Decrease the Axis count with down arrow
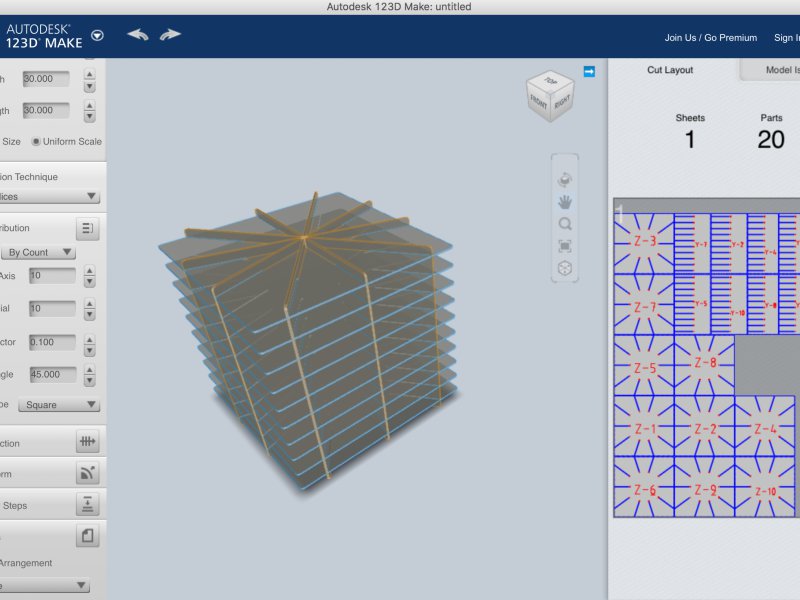 pyautogui.click(x=89, y=282)
